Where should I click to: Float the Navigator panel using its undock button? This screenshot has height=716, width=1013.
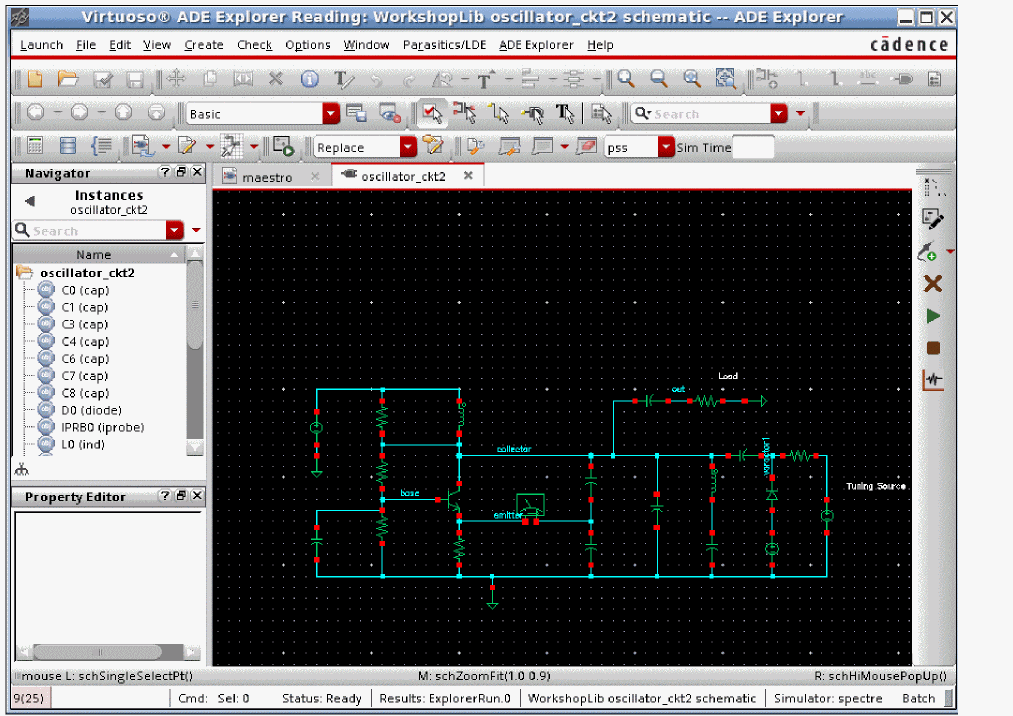181,173
